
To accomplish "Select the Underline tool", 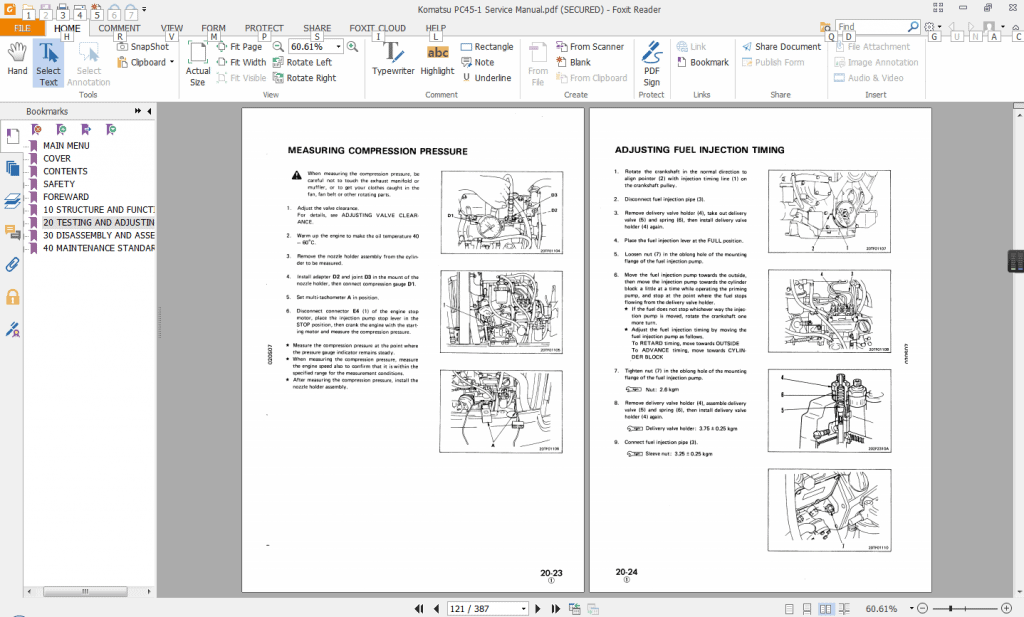I will 487,78.
